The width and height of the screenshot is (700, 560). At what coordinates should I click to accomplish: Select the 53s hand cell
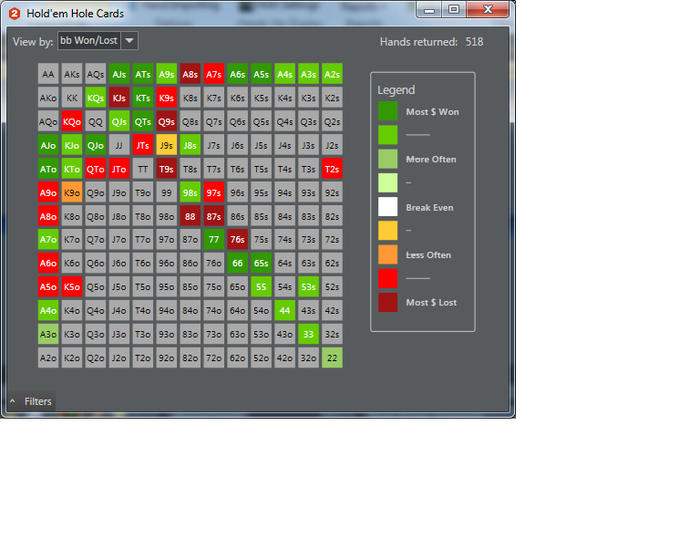(308, 287)
